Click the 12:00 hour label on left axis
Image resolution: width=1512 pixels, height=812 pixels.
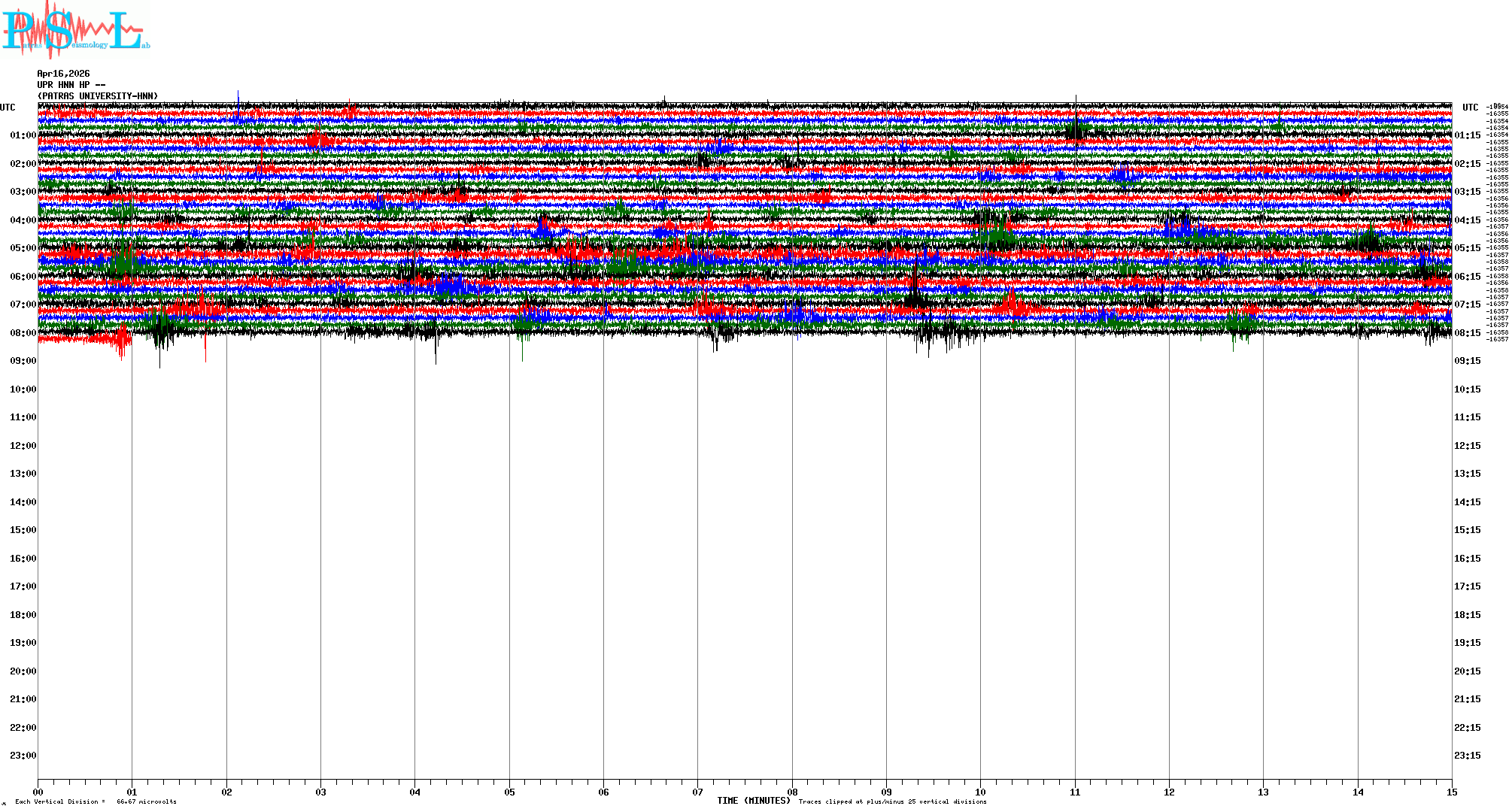pos(23,446)
